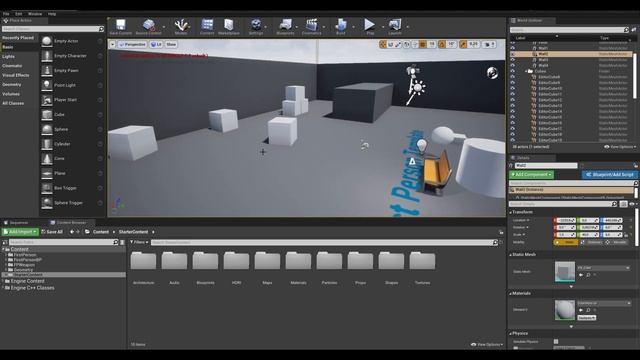Click the Build toolbar icon
The height and width of the screenshot is (360, 640).
pyautogui.click(x=341, y=27)
